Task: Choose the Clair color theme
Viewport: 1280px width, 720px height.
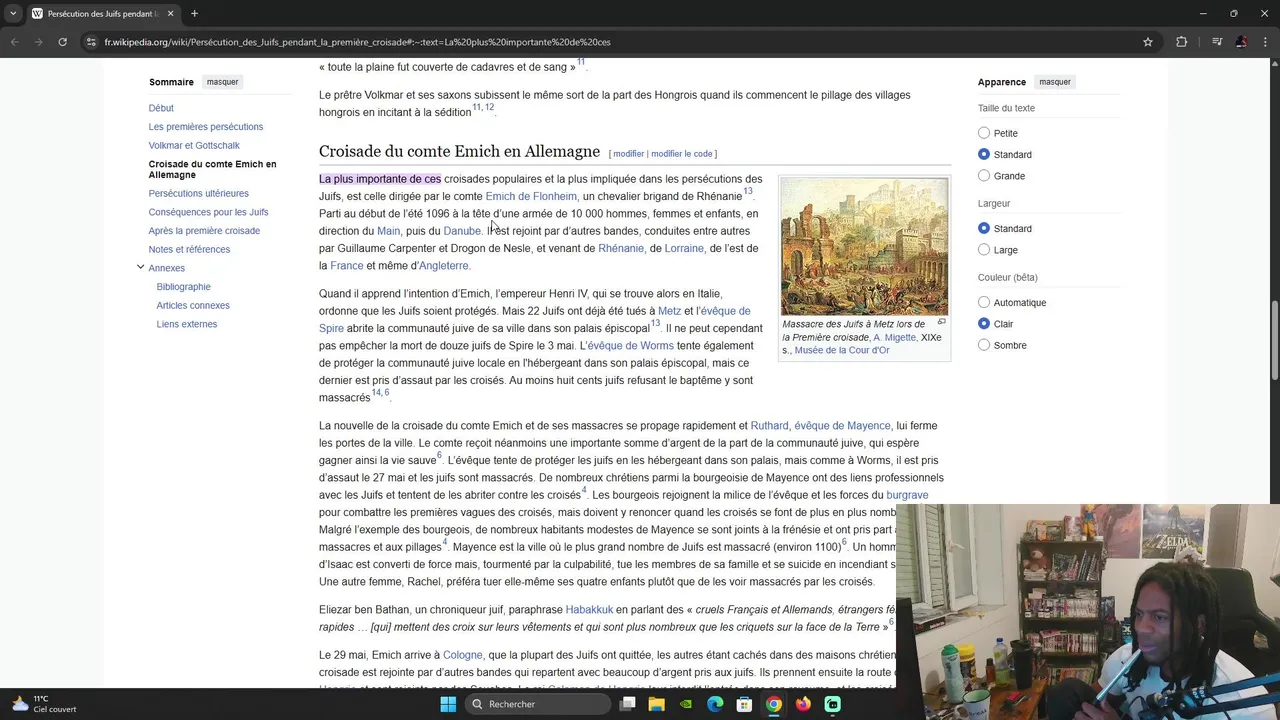Action: coord(984,324)
